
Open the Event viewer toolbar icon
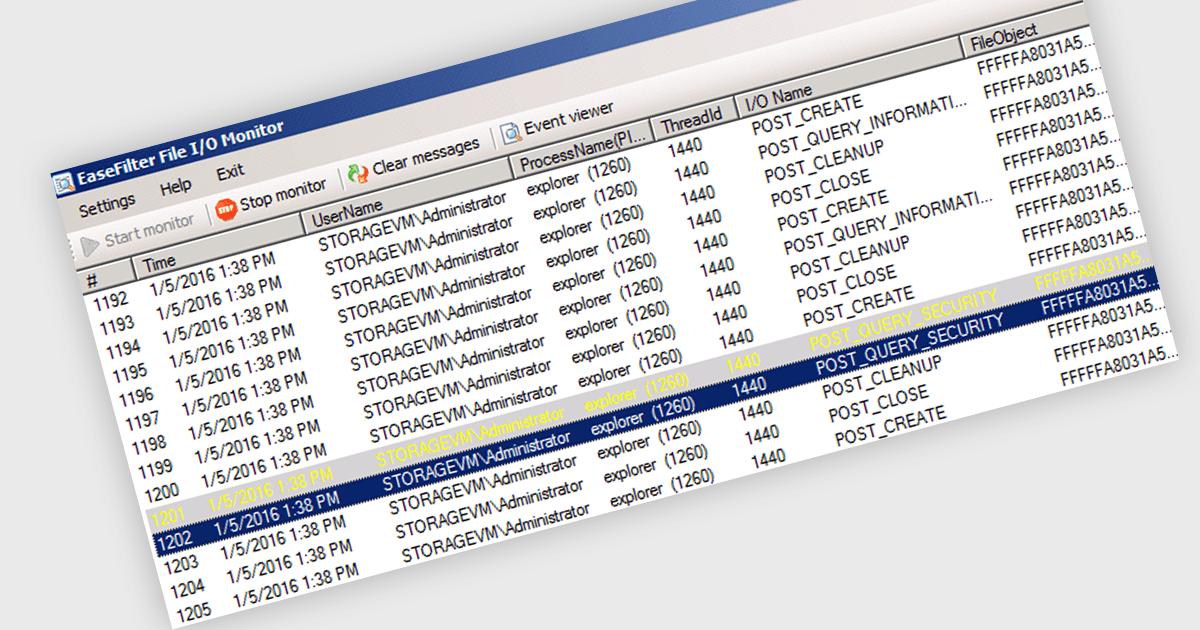511,132
